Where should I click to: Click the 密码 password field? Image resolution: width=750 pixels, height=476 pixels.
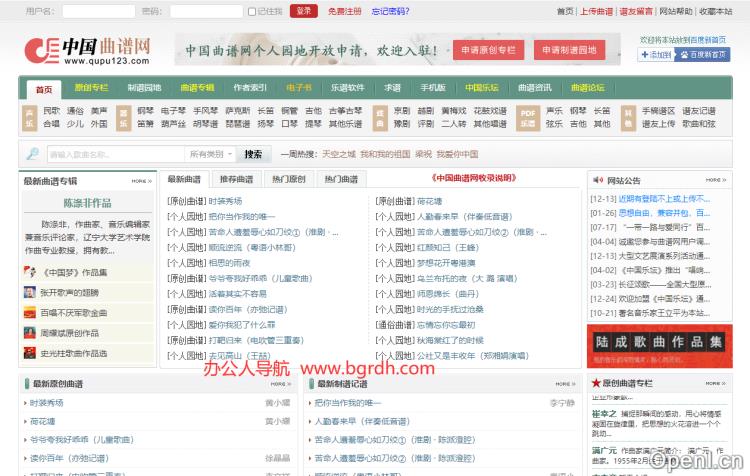pyautogui.click(x=207, y=11)
